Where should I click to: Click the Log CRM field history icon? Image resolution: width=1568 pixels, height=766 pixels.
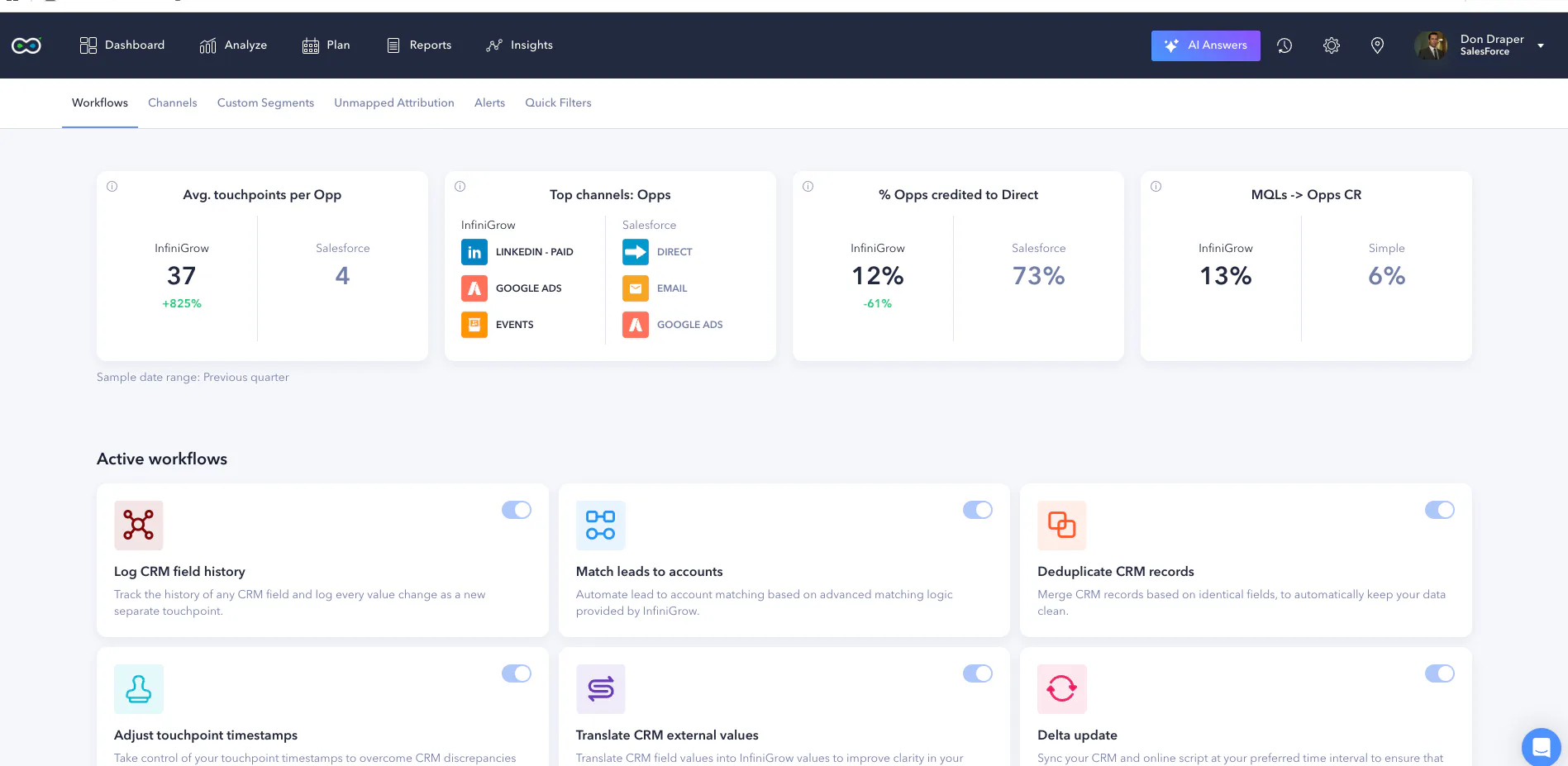tap(139, 526)
